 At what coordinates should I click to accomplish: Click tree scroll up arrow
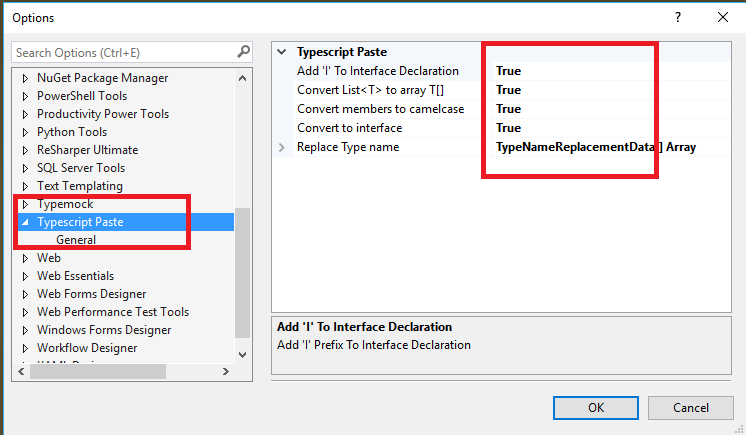click(242, 78)
